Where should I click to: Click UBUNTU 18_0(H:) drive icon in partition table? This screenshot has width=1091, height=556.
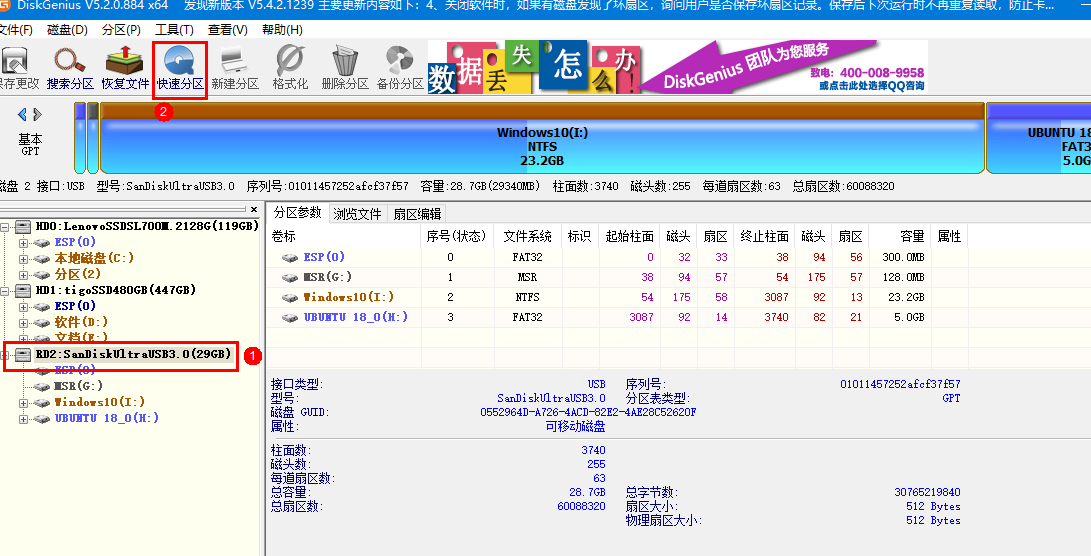290,317
